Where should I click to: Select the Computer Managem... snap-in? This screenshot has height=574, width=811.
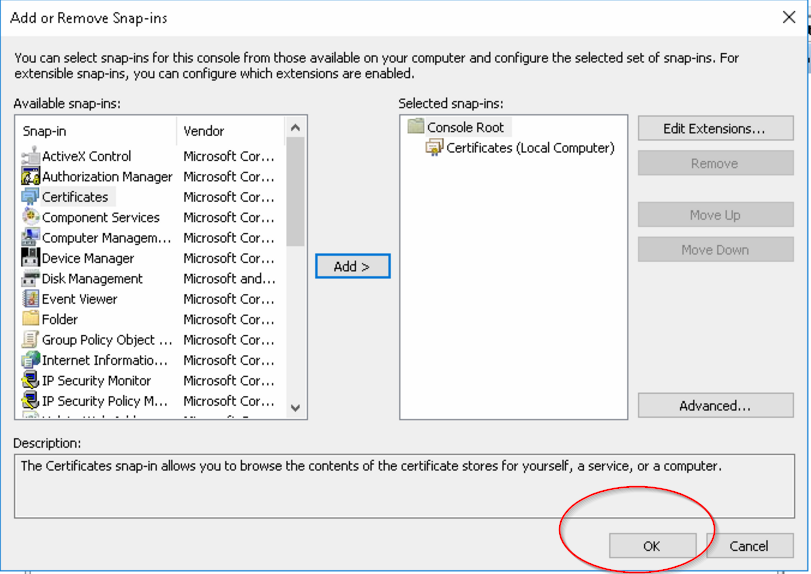pos(107,238)
